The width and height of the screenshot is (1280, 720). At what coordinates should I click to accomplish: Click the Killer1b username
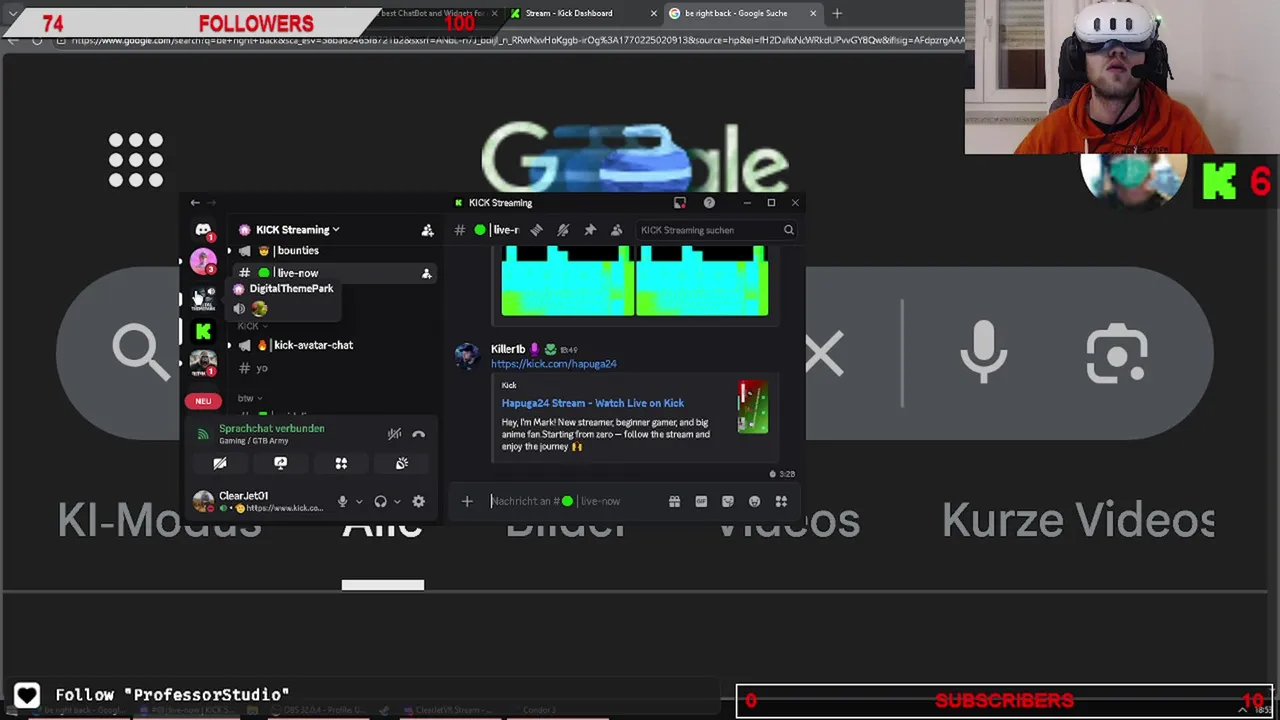click(x=508, y=349)
